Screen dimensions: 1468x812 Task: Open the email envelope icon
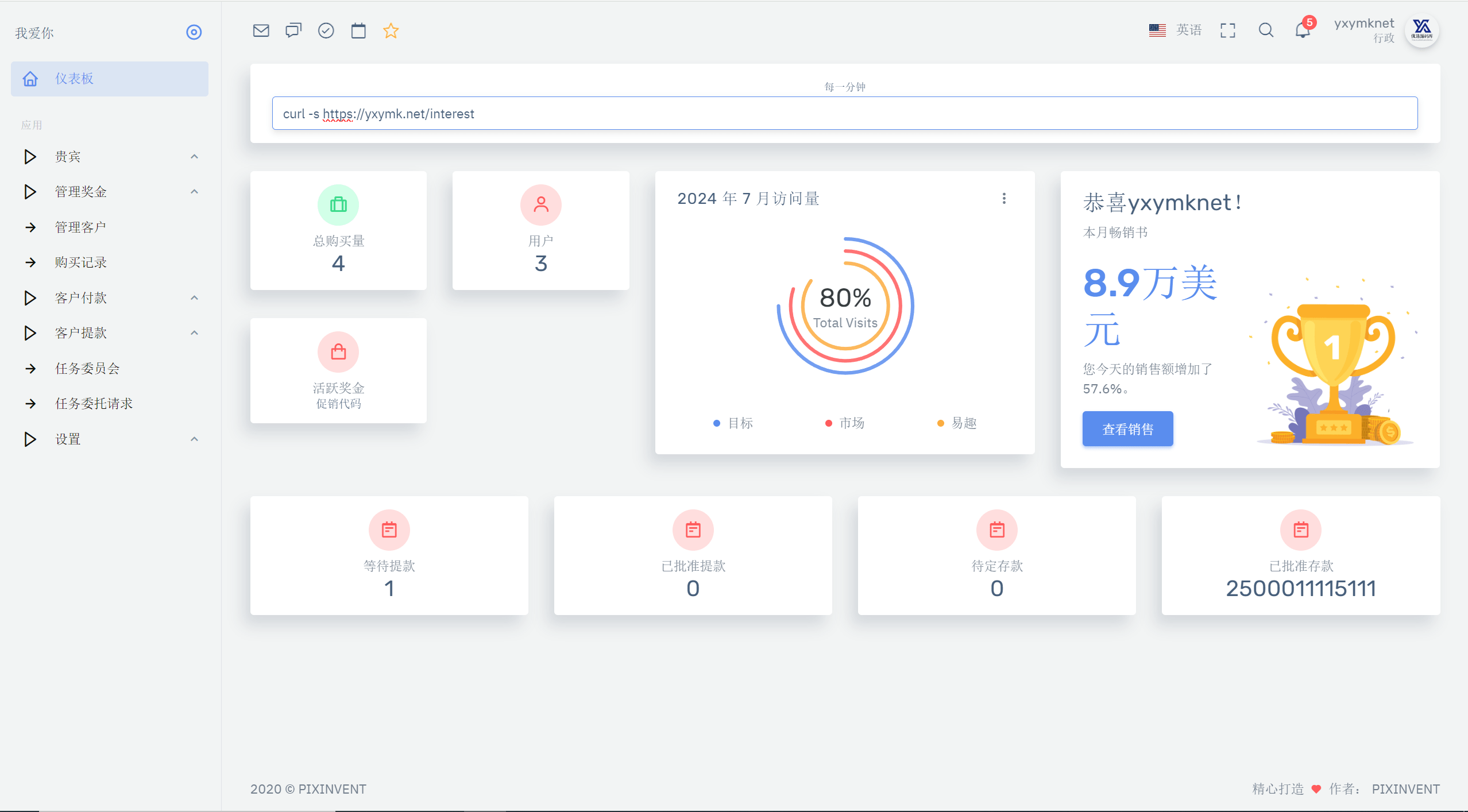click(x=261, y=30)
